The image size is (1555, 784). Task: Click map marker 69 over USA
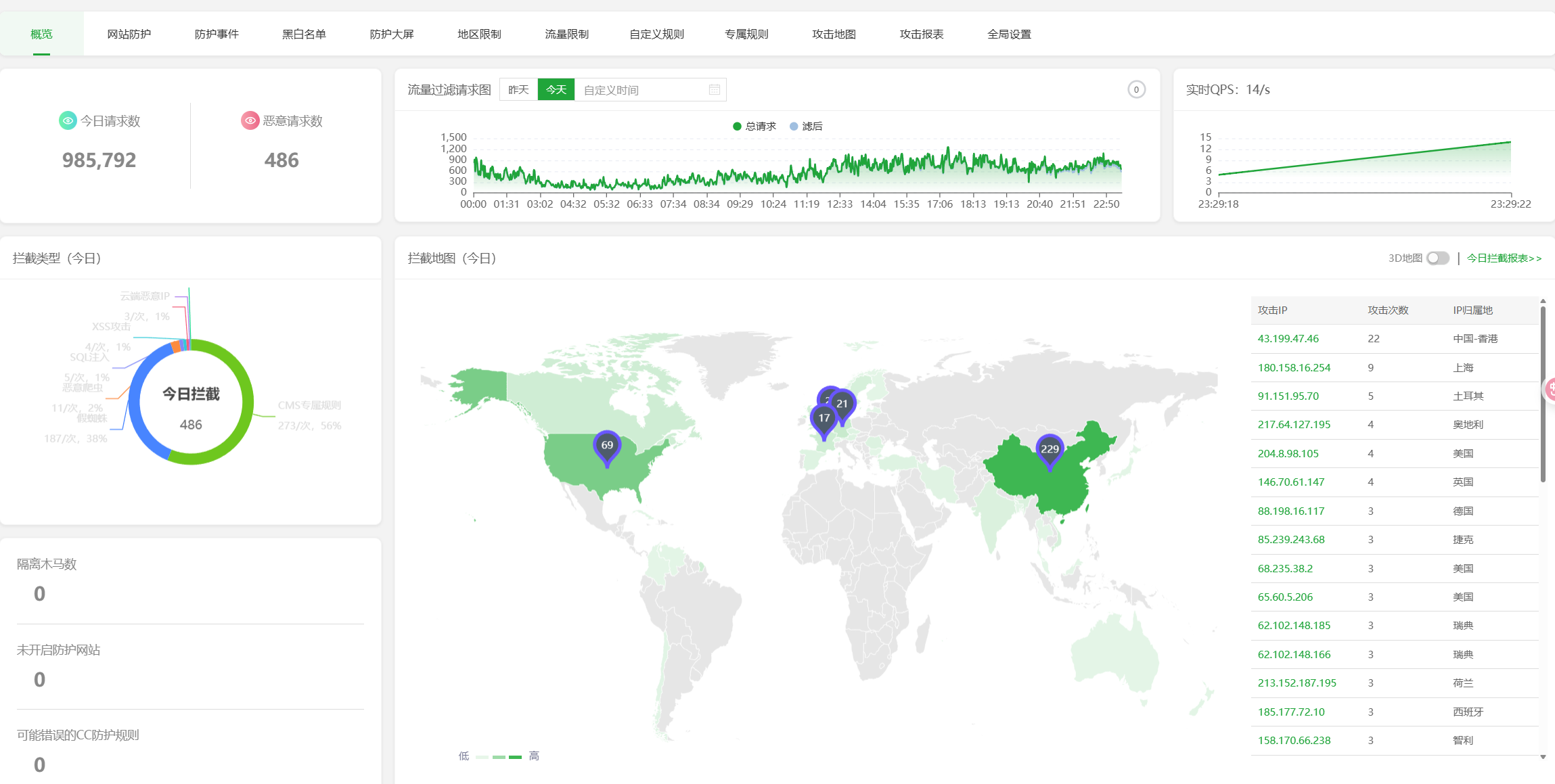[607, 447]
